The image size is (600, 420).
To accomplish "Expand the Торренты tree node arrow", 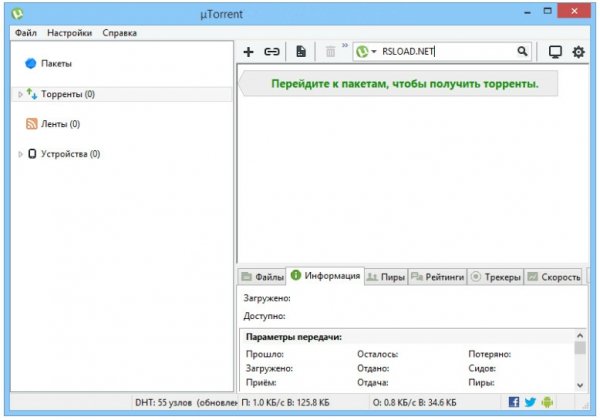I will click(20, 94).
